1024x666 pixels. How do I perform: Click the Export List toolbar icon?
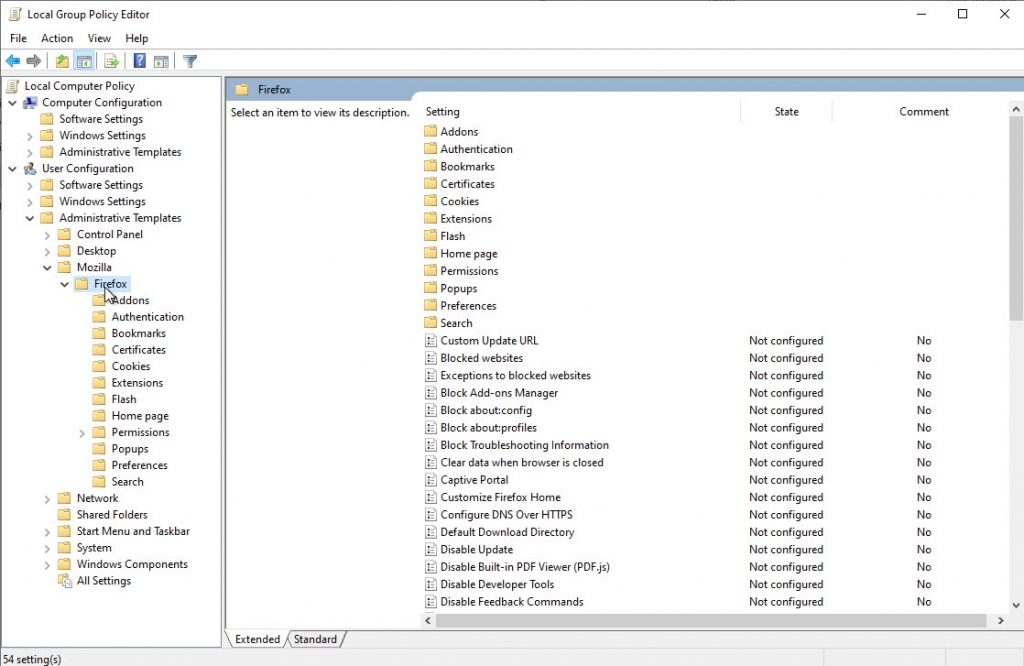pos(112,60)
